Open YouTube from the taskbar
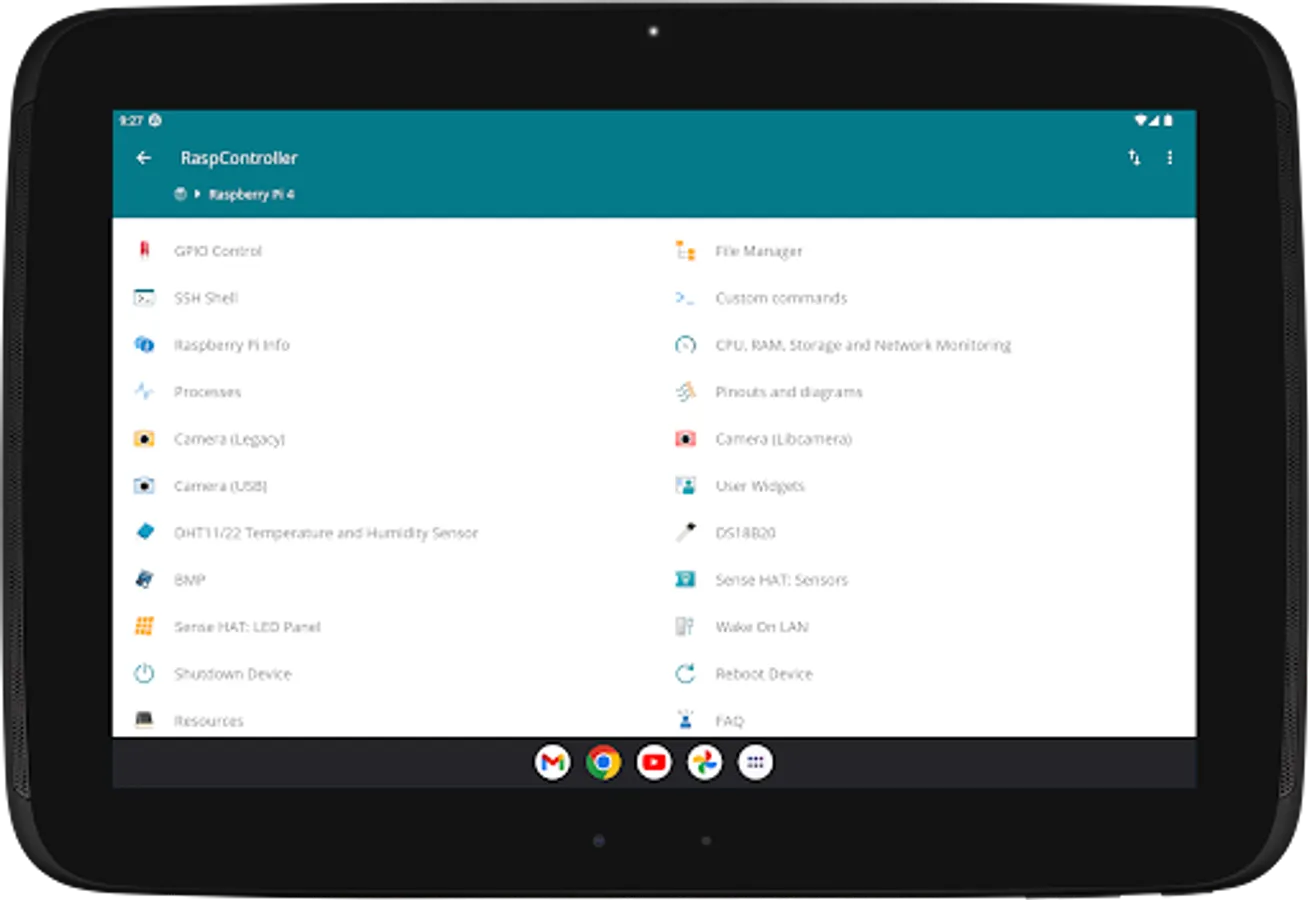 click(x=654, y=763)
